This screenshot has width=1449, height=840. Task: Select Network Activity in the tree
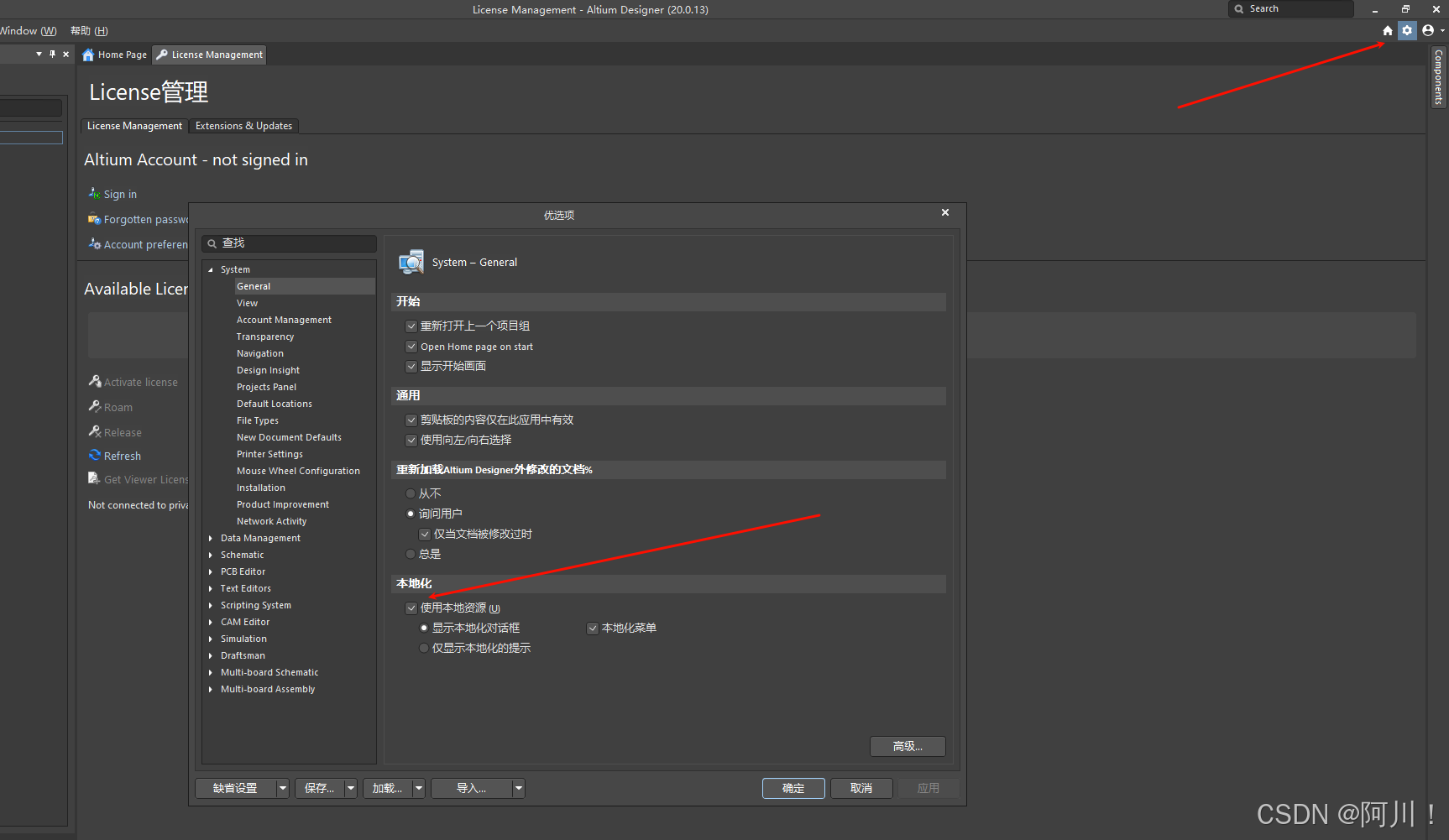click(271, 521)
